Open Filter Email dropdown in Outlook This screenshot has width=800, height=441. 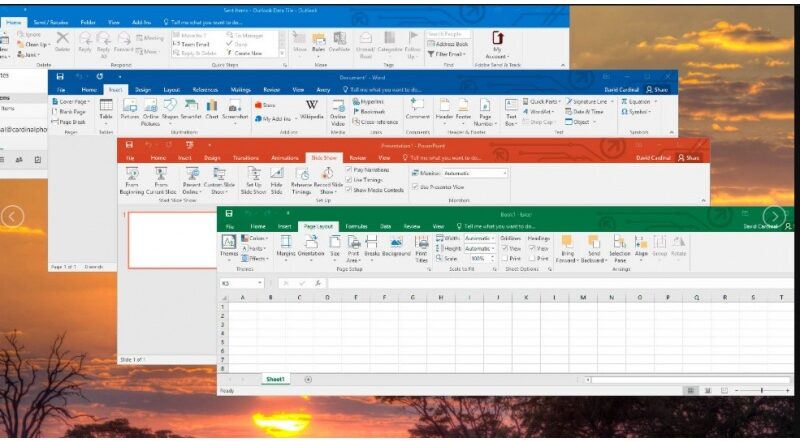click(446, 54)
